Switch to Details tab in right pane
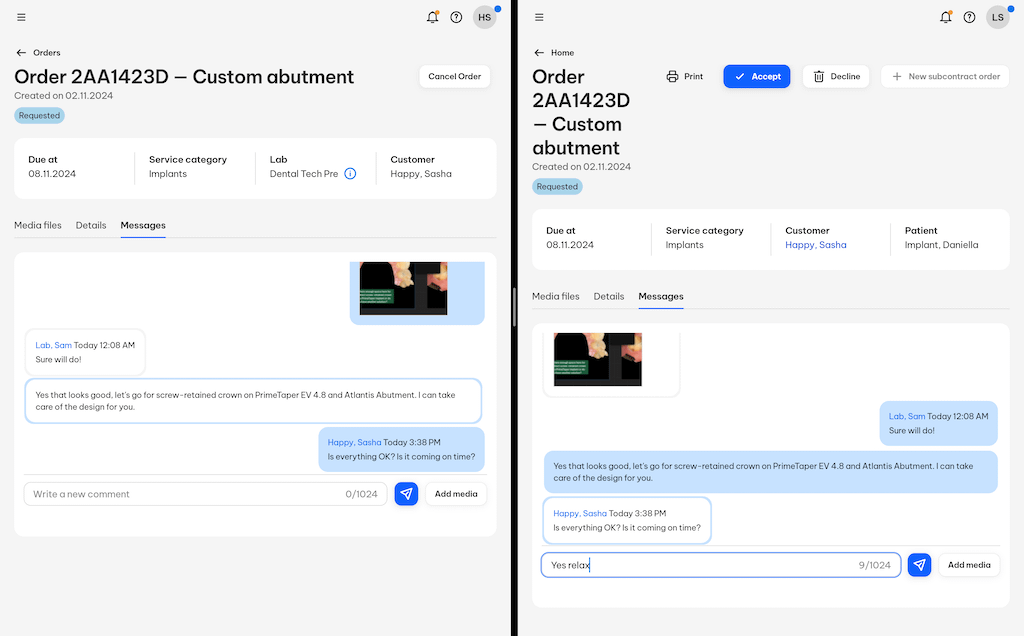This screenshot has height=636, width=1024. click(608, 296)
